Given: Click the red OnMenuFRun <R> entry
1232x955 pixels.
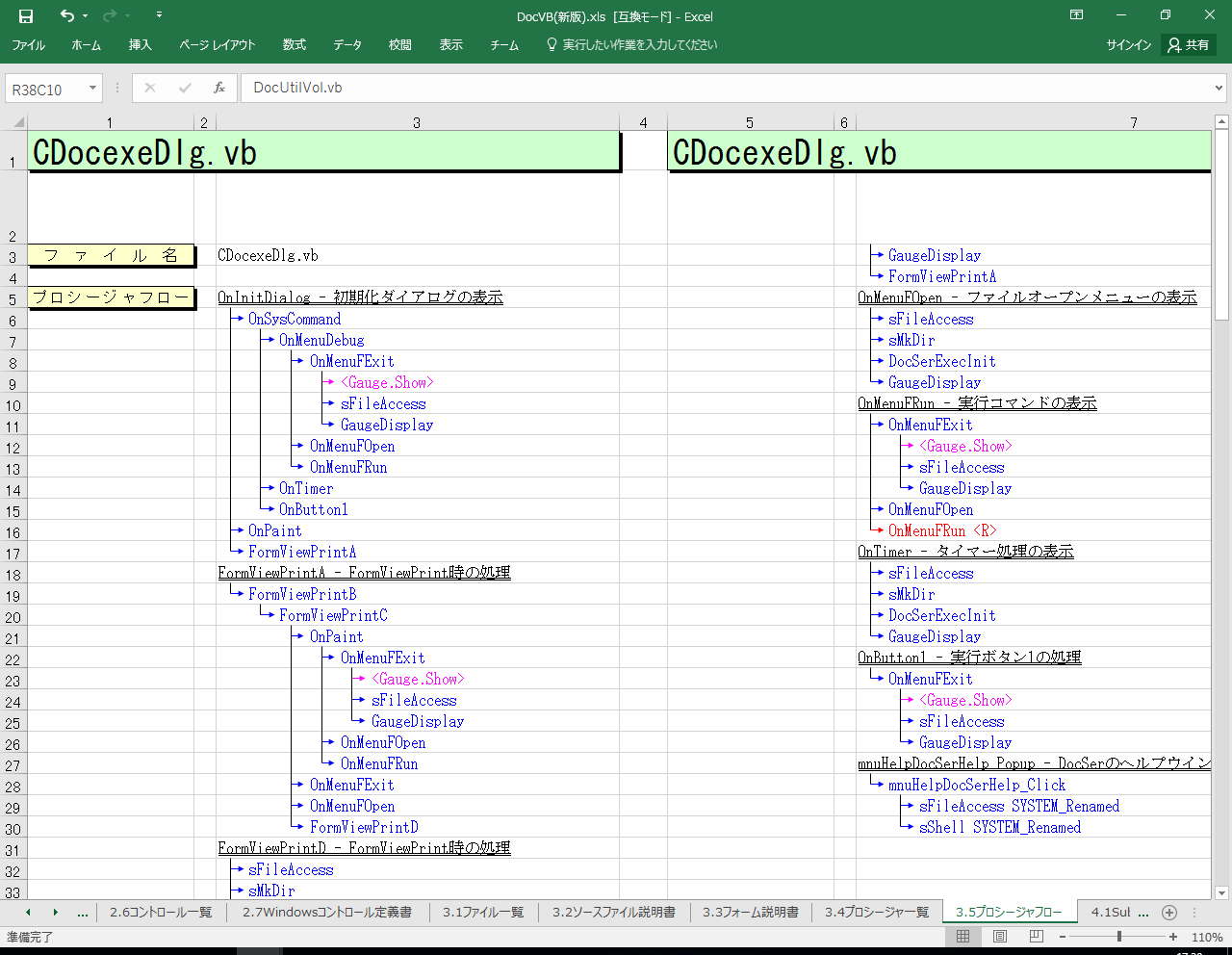Looking at the screenshot, I should [942, 530].
